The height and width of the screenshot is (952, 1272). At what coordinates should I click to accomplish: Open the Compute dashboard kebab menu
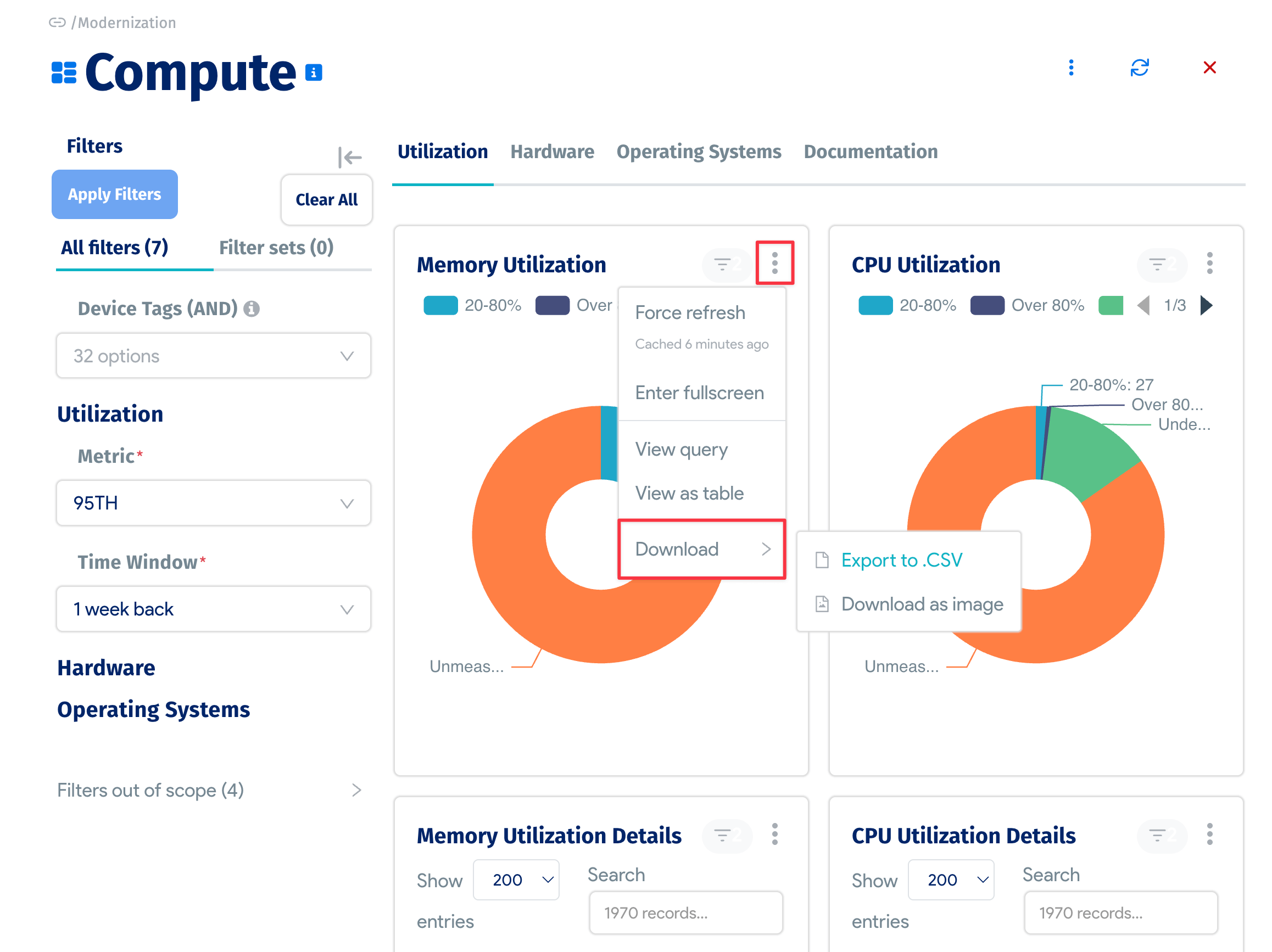click(1071, 68)
